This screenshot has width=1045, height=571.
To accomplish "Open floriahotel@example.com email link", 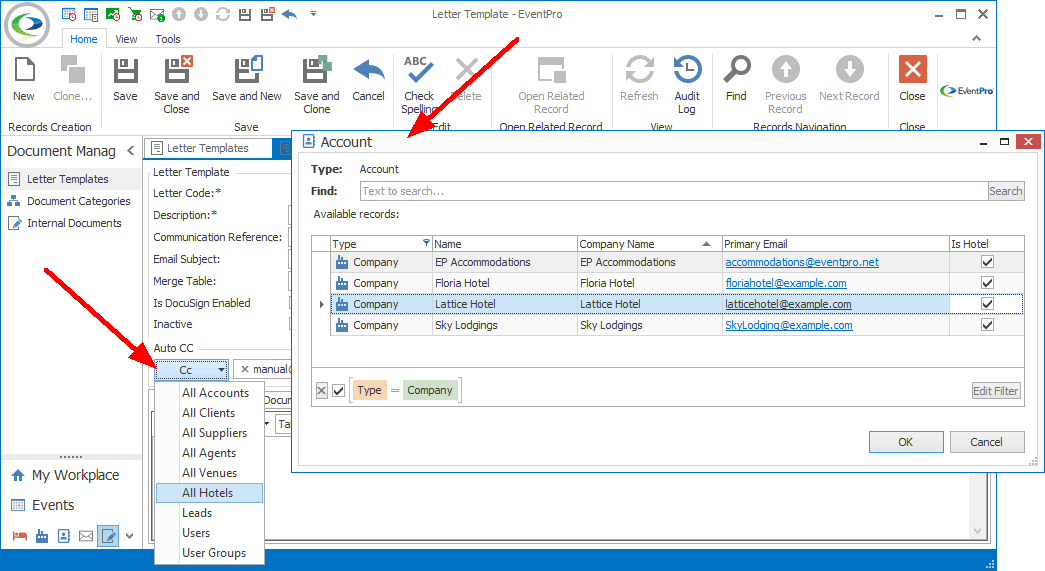I will click(x=786, y=283).
